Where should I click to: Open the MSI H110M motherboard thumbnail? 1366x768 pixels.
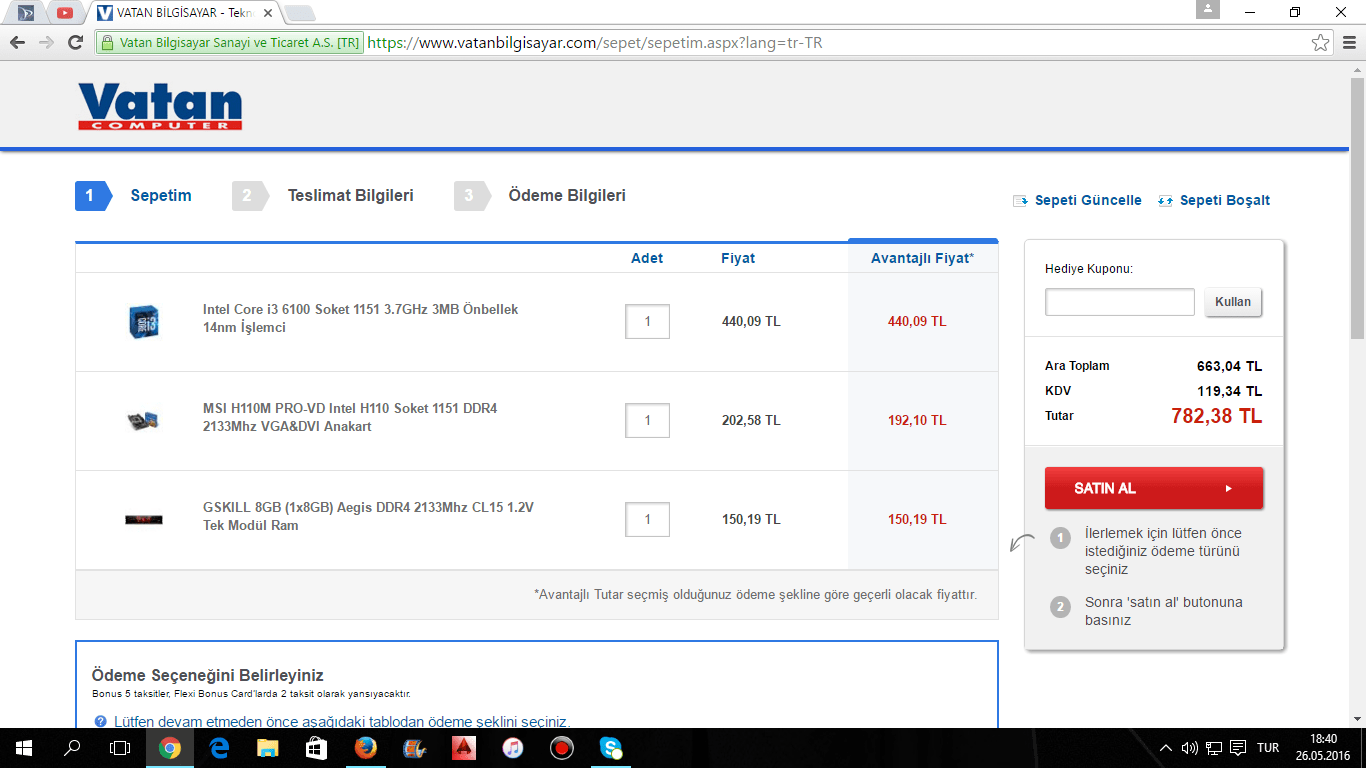click(143, 420)
